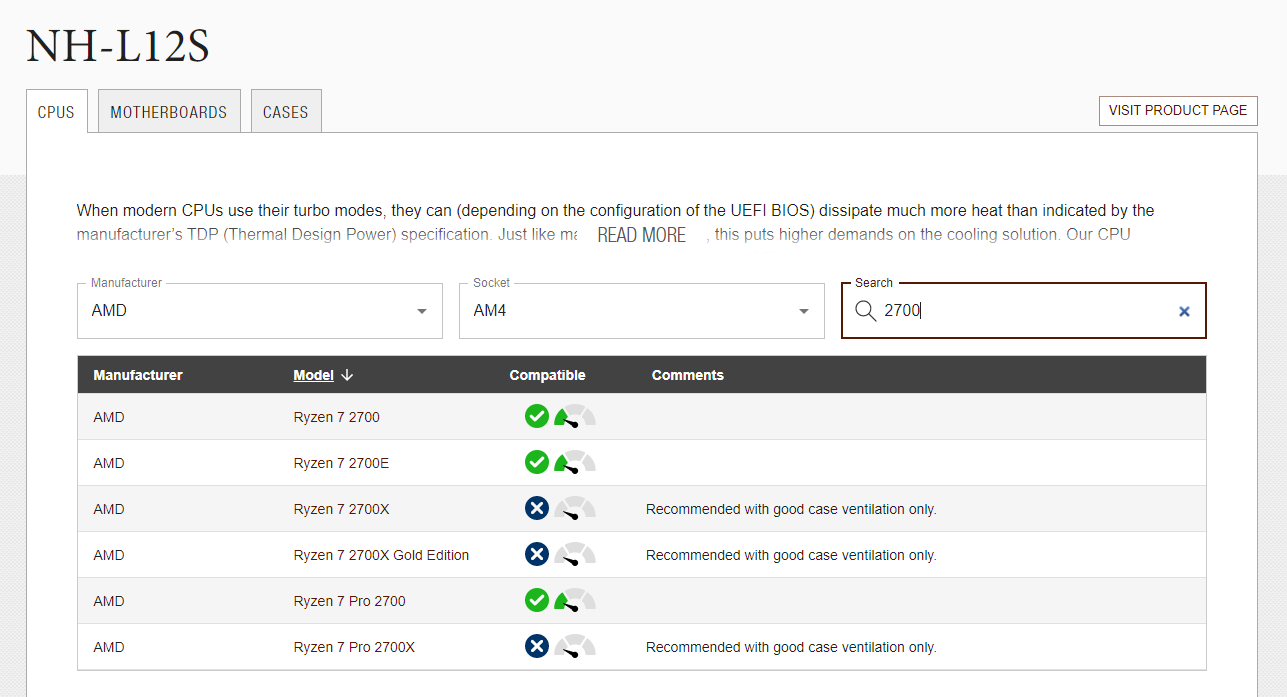This screenshot has width=1287, height=697.
Task: Open the Socket dropdown showing AM4
Action: 641,311
